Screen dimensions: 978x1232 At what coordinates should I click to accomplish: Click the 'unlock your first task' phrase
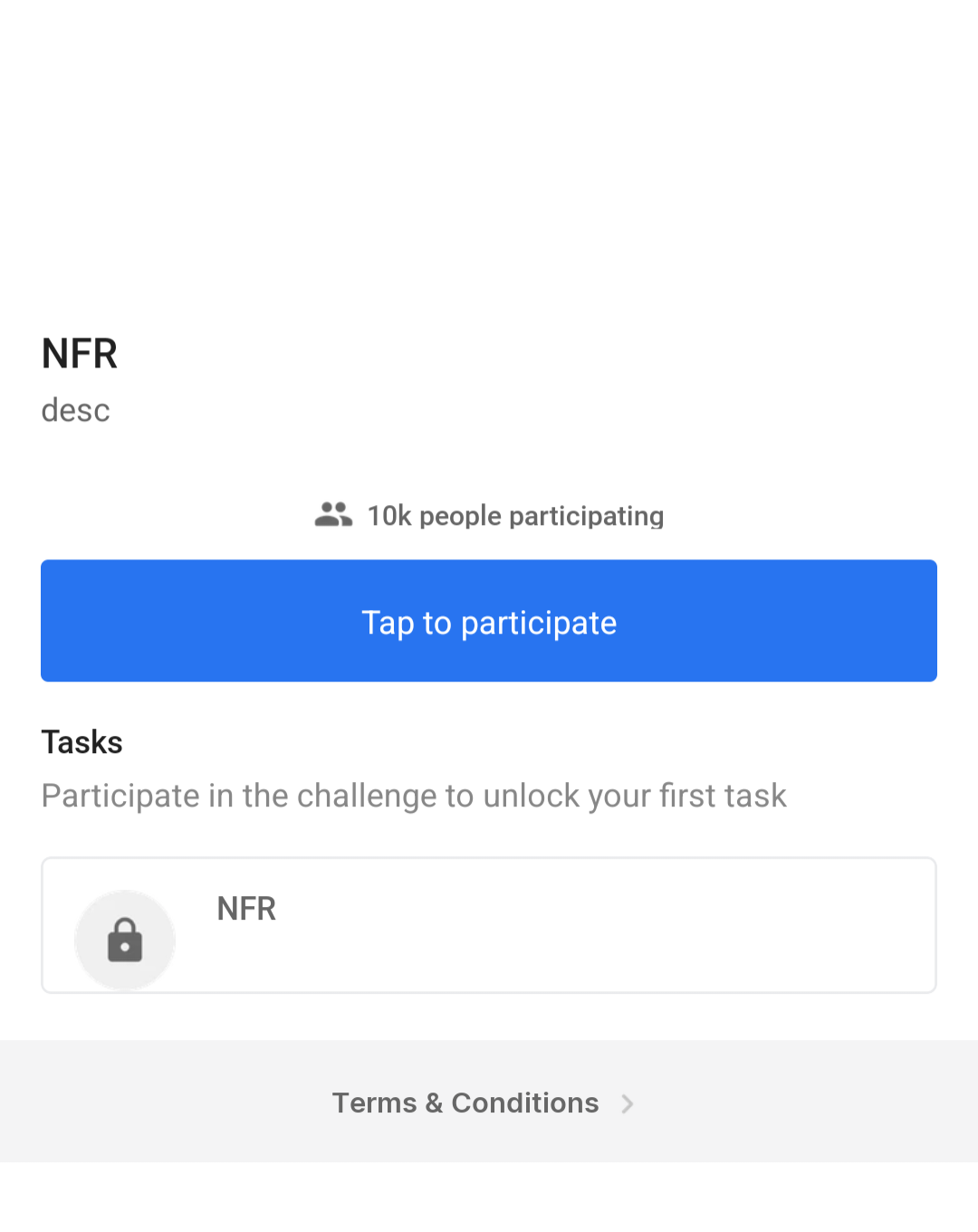coord(635,796)
